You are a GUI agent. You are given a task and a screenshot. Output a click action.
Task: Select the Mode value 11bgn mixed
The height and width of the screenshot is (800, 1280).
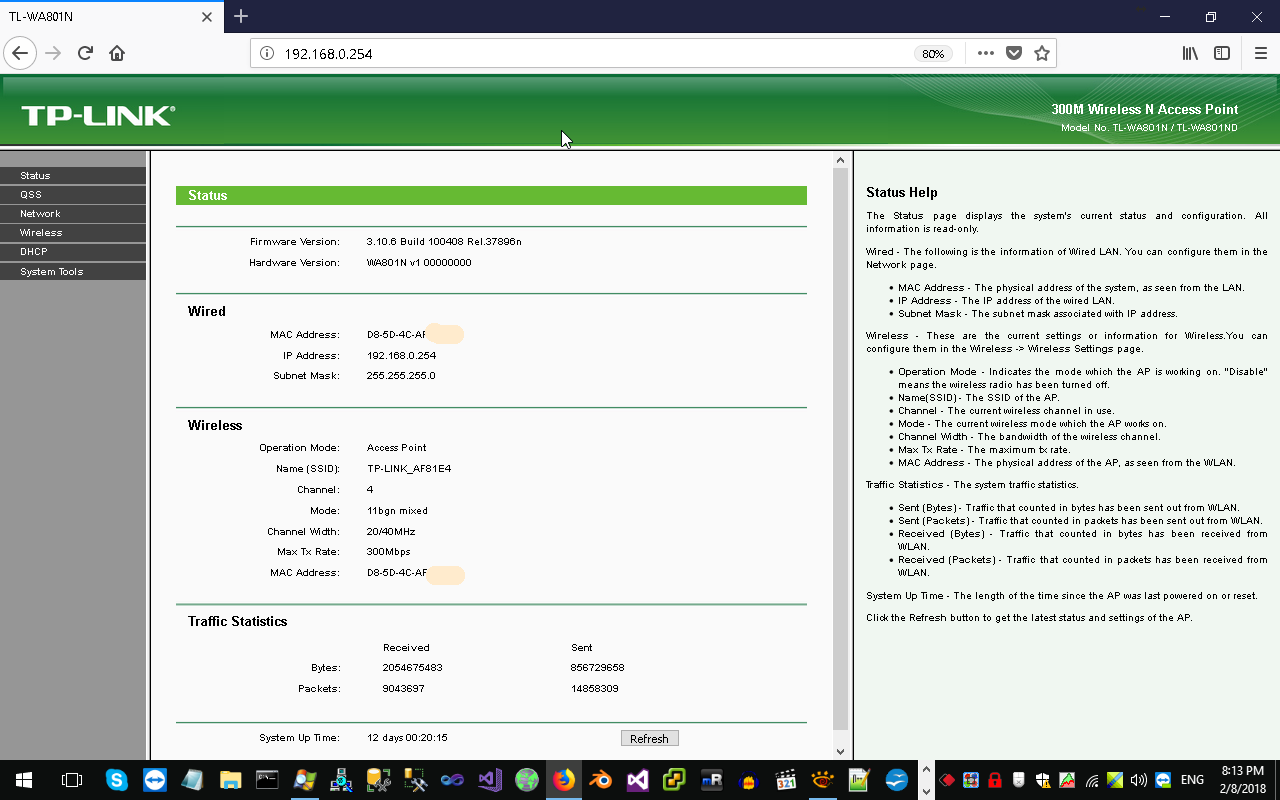click(397, 511)
